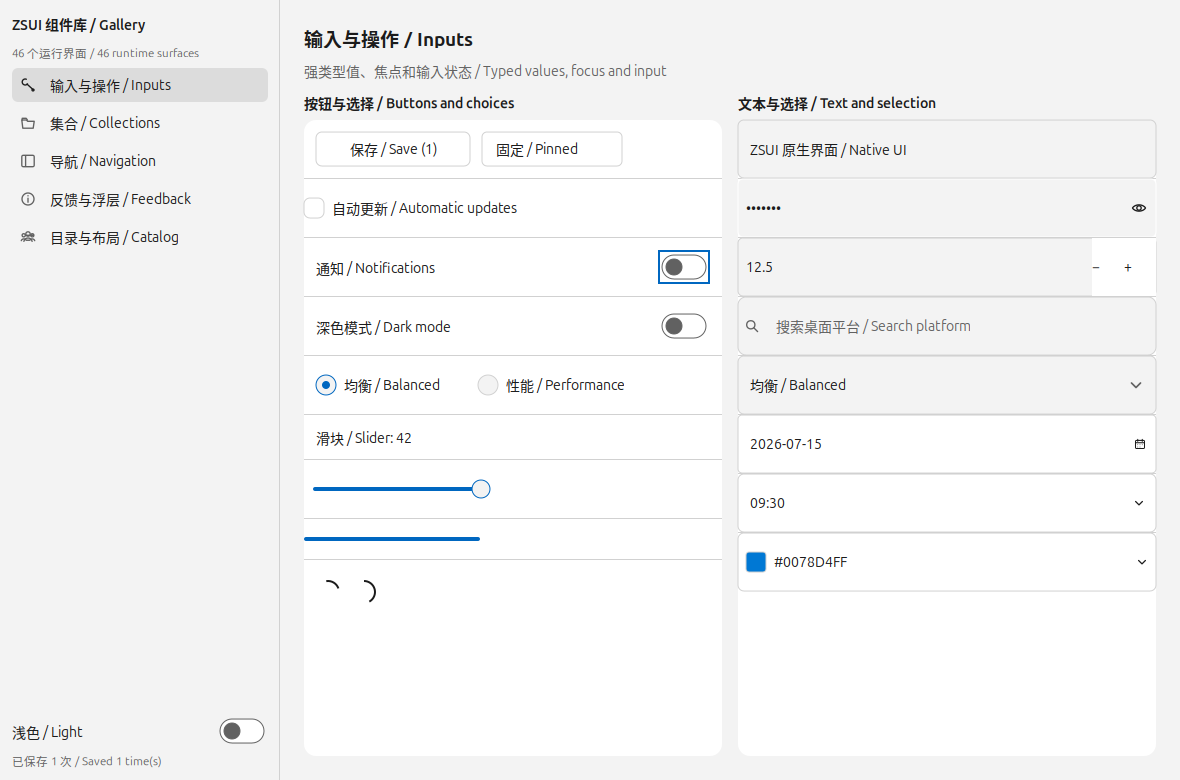Decrease 12.5 with the minus button

pyautogui.click(x=1096, y=267)
